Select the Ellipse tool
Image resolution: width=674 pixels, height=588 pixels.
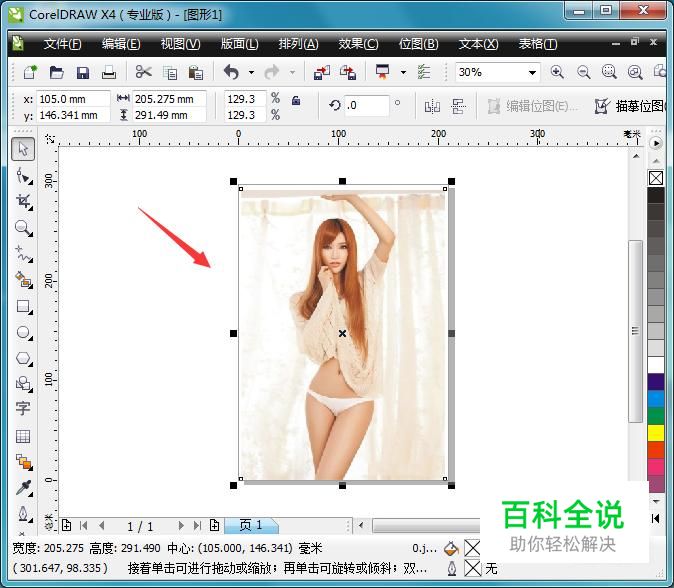pyautogui.click(x=24, y=332)
